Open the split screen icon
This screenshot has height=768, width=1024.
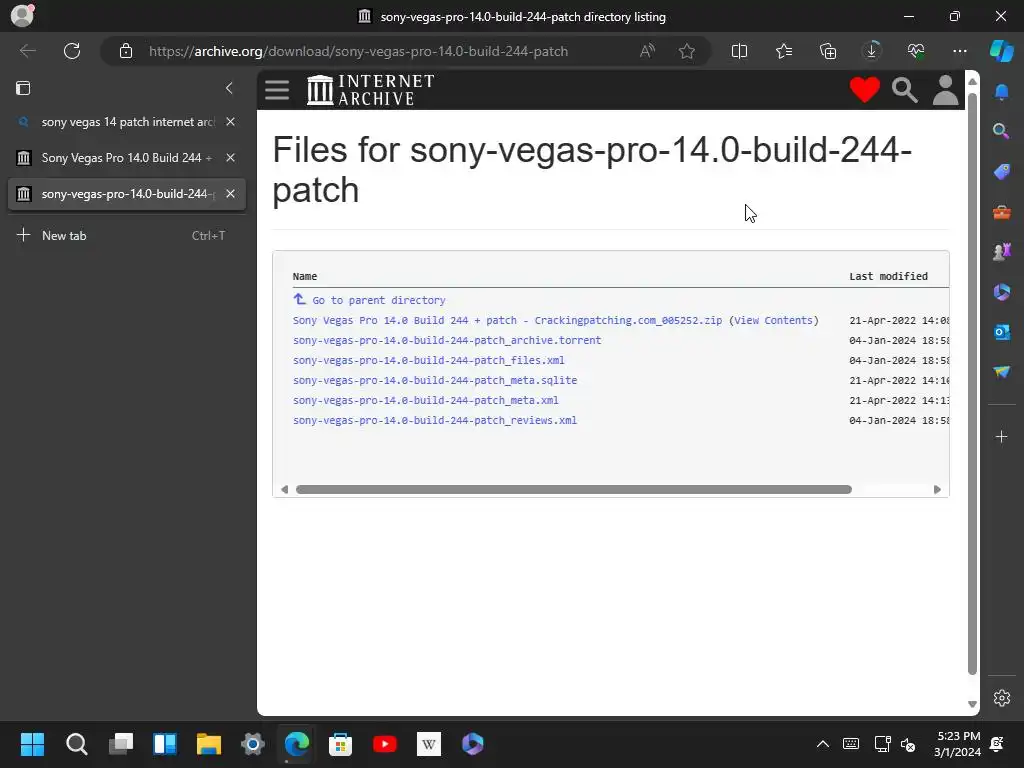point(739,51)
